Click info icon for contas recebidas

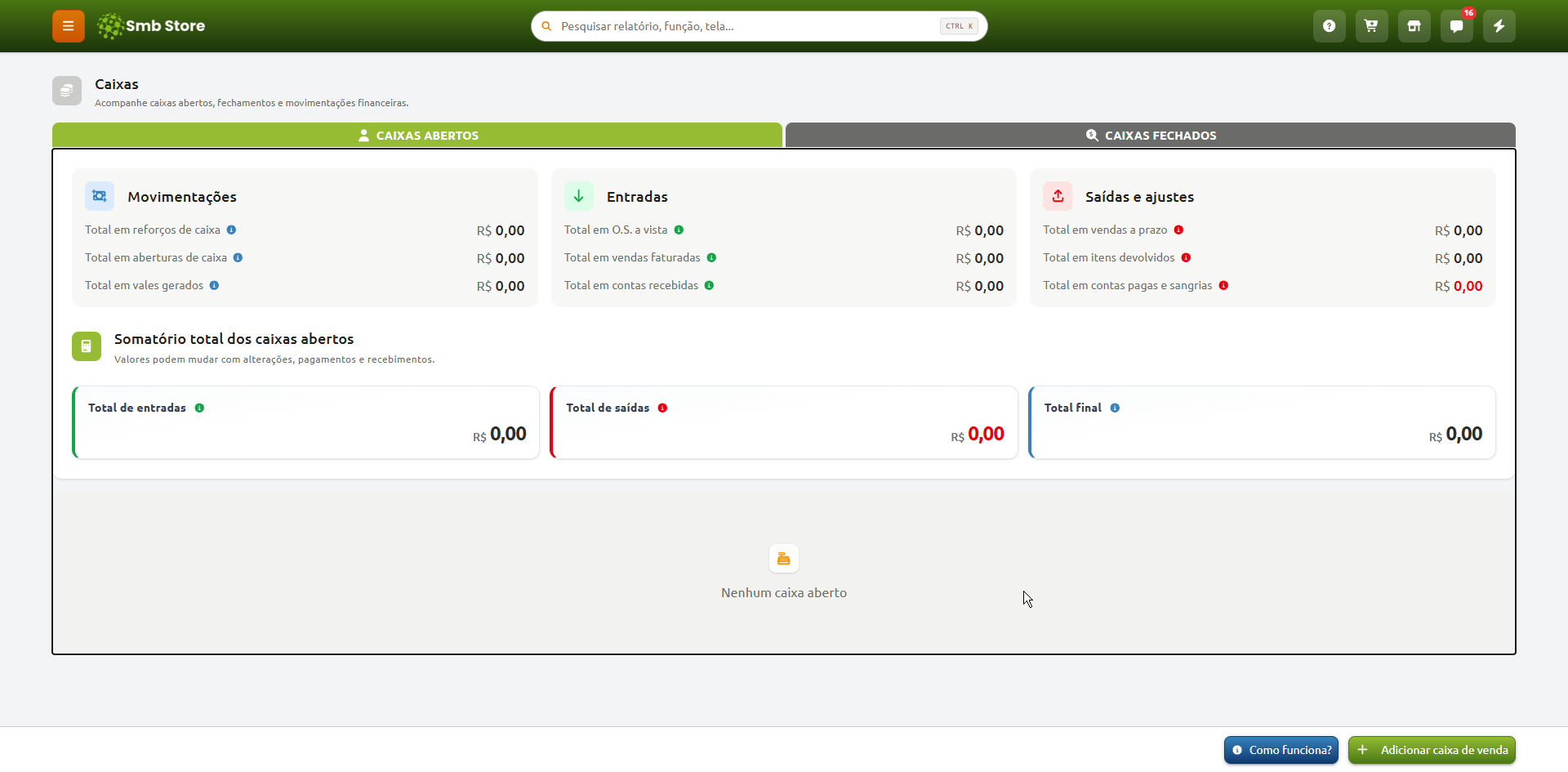709,286
